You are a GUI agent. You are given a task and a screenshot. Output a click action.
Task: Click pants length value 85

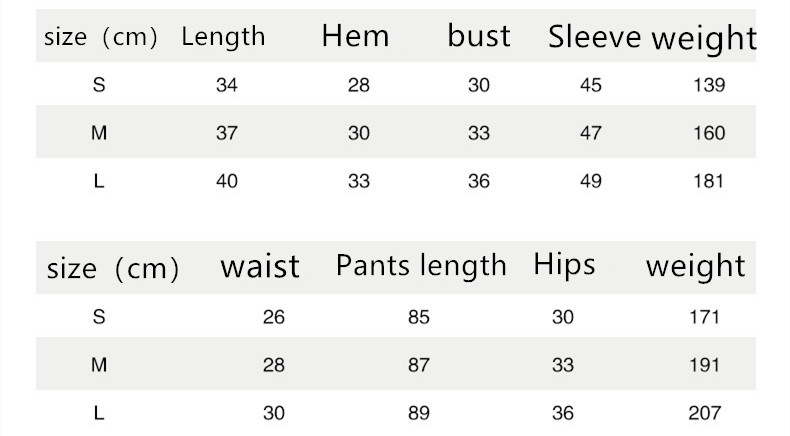419,317
